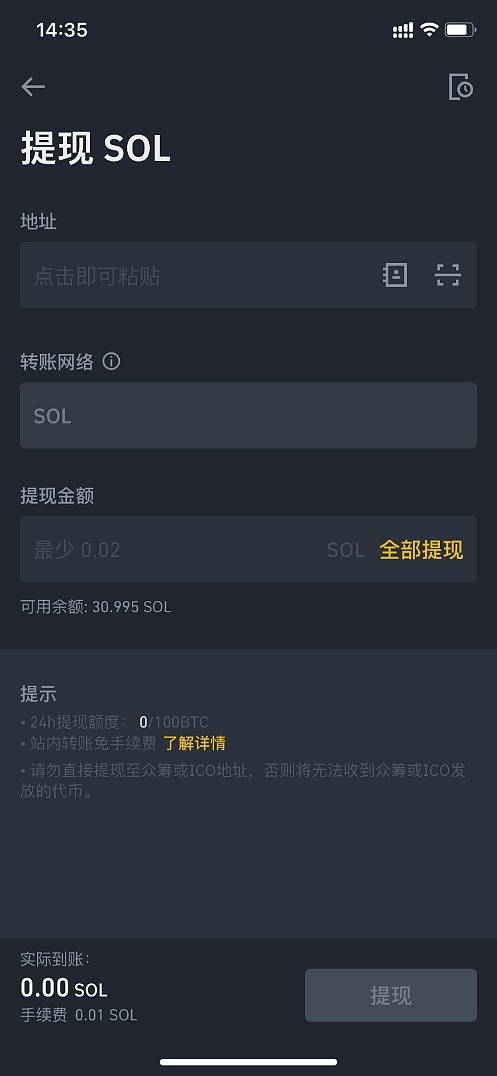Tap the cellular signal bars icon
Viewport: 497px width, 1076px height.
point(403,30)
